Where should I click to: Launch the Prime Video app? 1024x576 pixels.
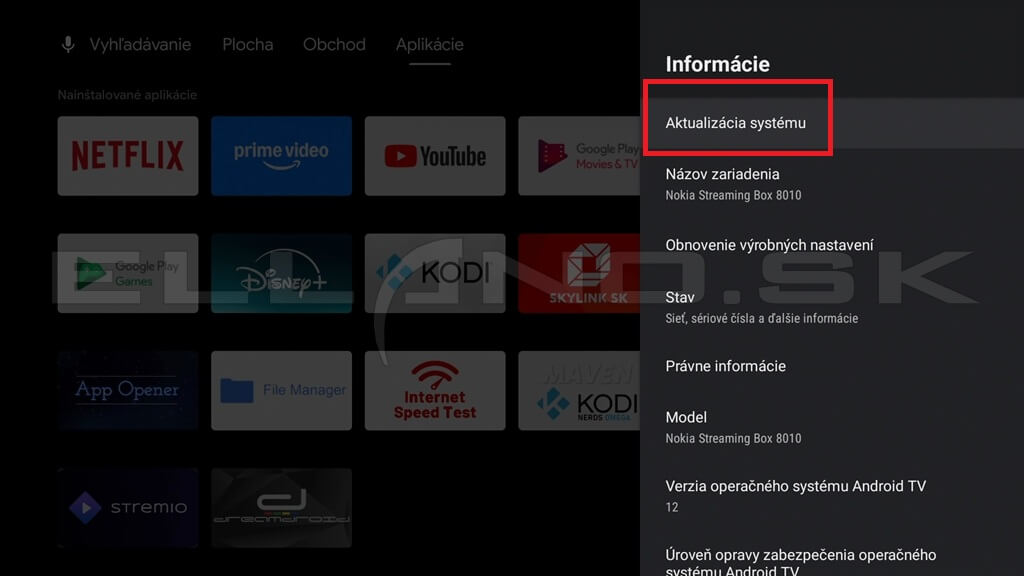[281, 155]
